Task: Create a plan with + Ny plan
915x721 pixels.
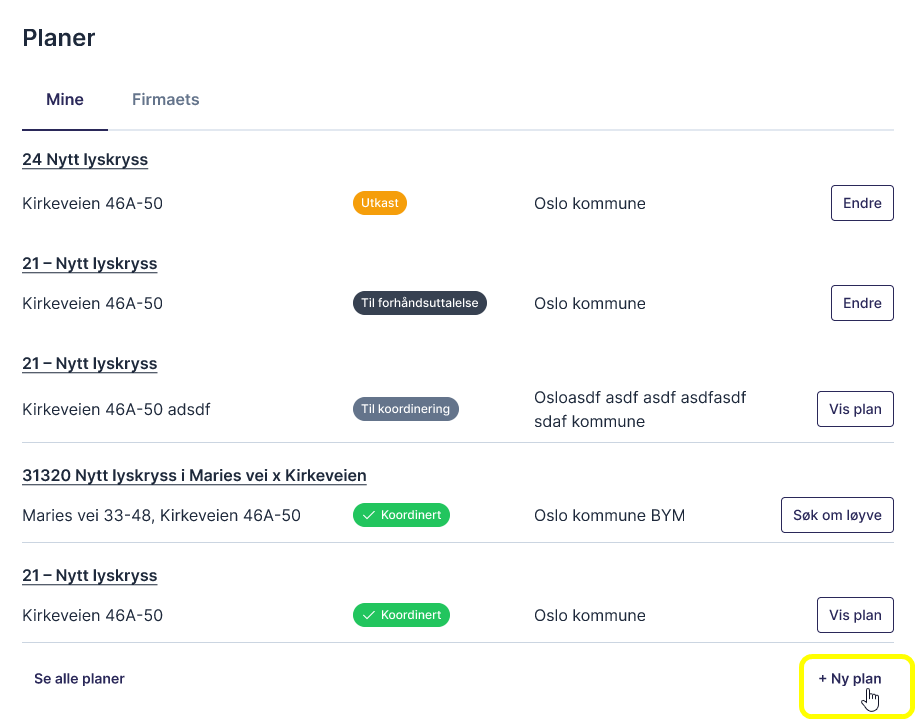Action: click(849, 679)
